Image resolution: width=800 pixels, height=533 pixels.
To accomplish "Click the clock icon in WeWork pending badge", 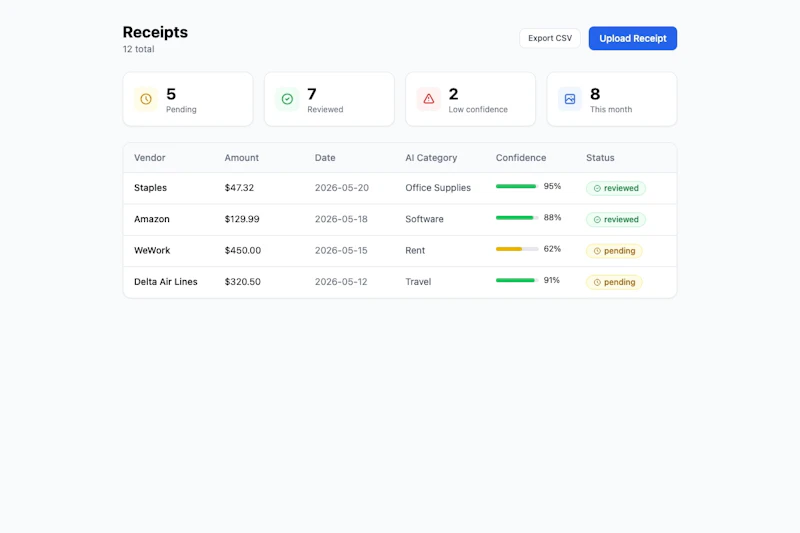I will pyautogui.click(x=597, y=251).
